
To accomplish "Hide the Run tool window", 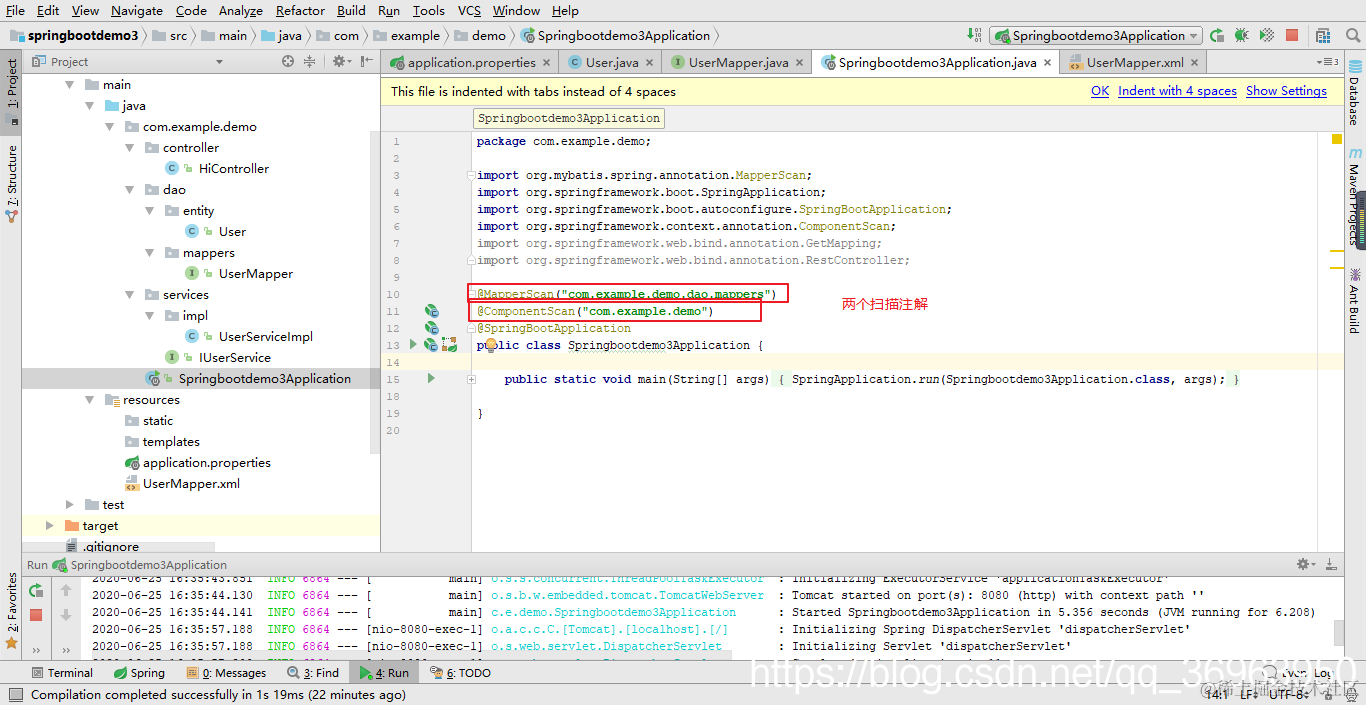I will point(1332,565).
